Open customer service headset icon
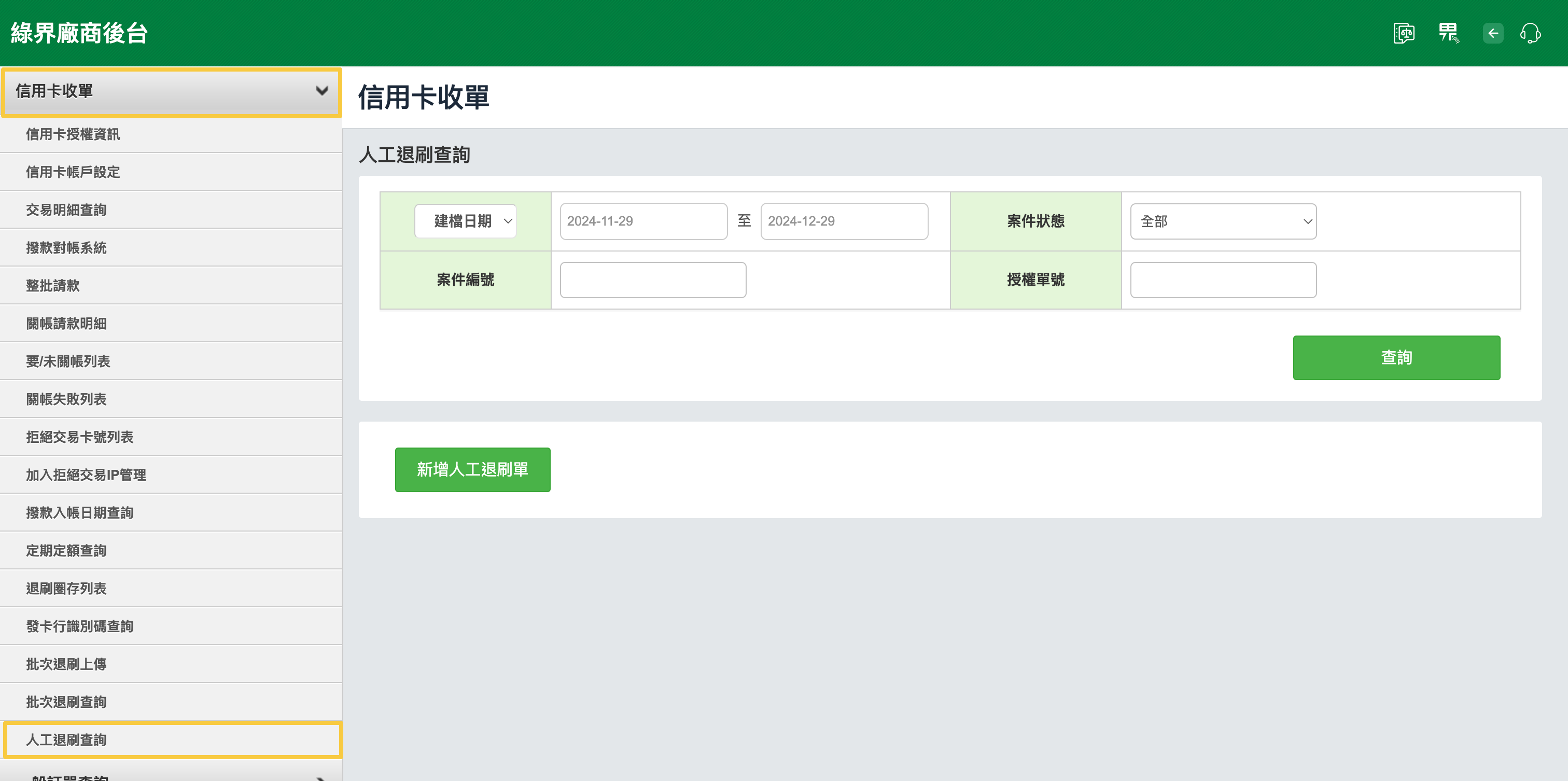Viewport: 1568px width, 781px height. pyautogui.click(x=1530, y=33)
